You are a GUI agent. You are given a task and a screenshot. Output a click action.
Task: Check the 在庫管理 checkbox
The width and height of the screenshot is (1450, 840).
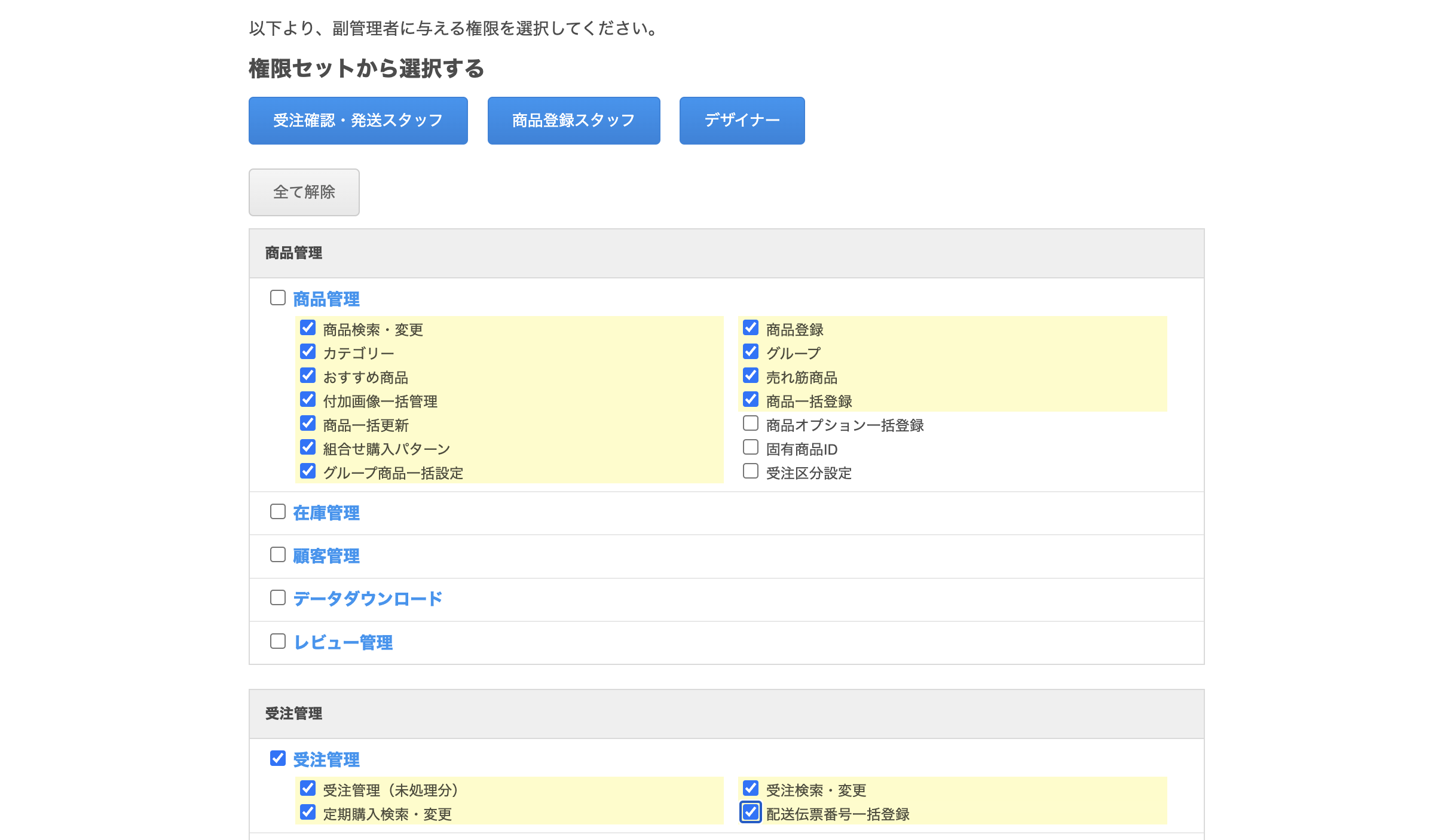[278, 511]
